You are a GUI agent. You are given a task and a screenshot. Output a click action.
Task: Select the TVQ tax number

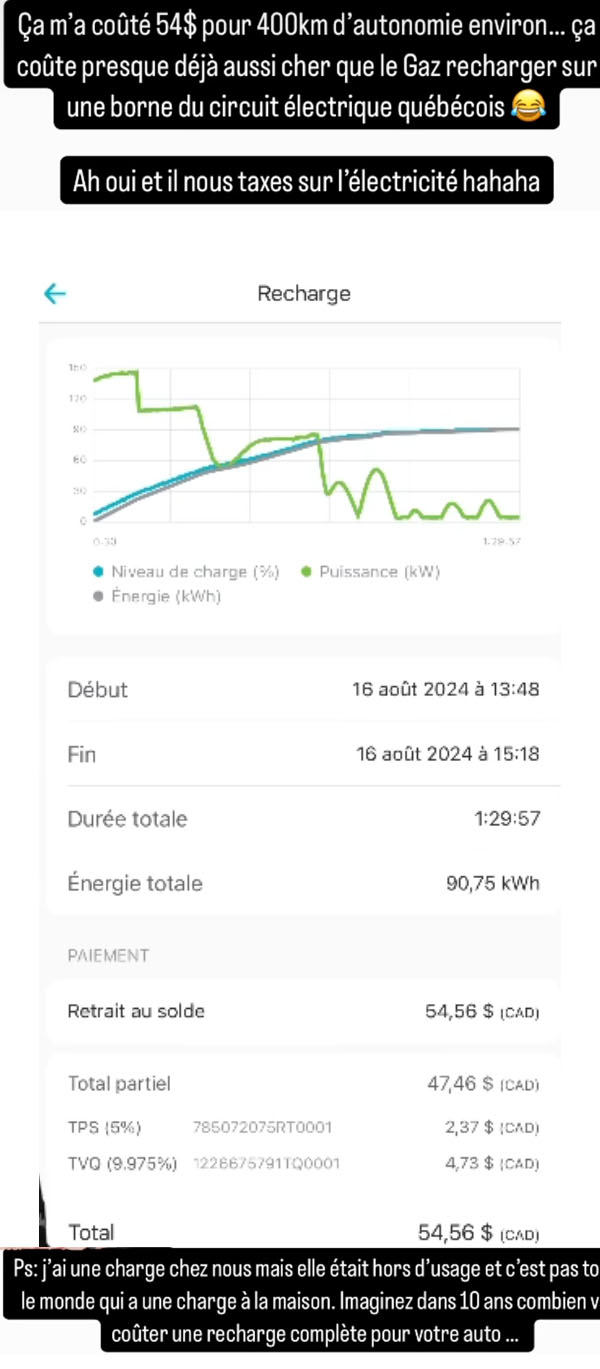pyautogui.click(x=266, y=1163)
